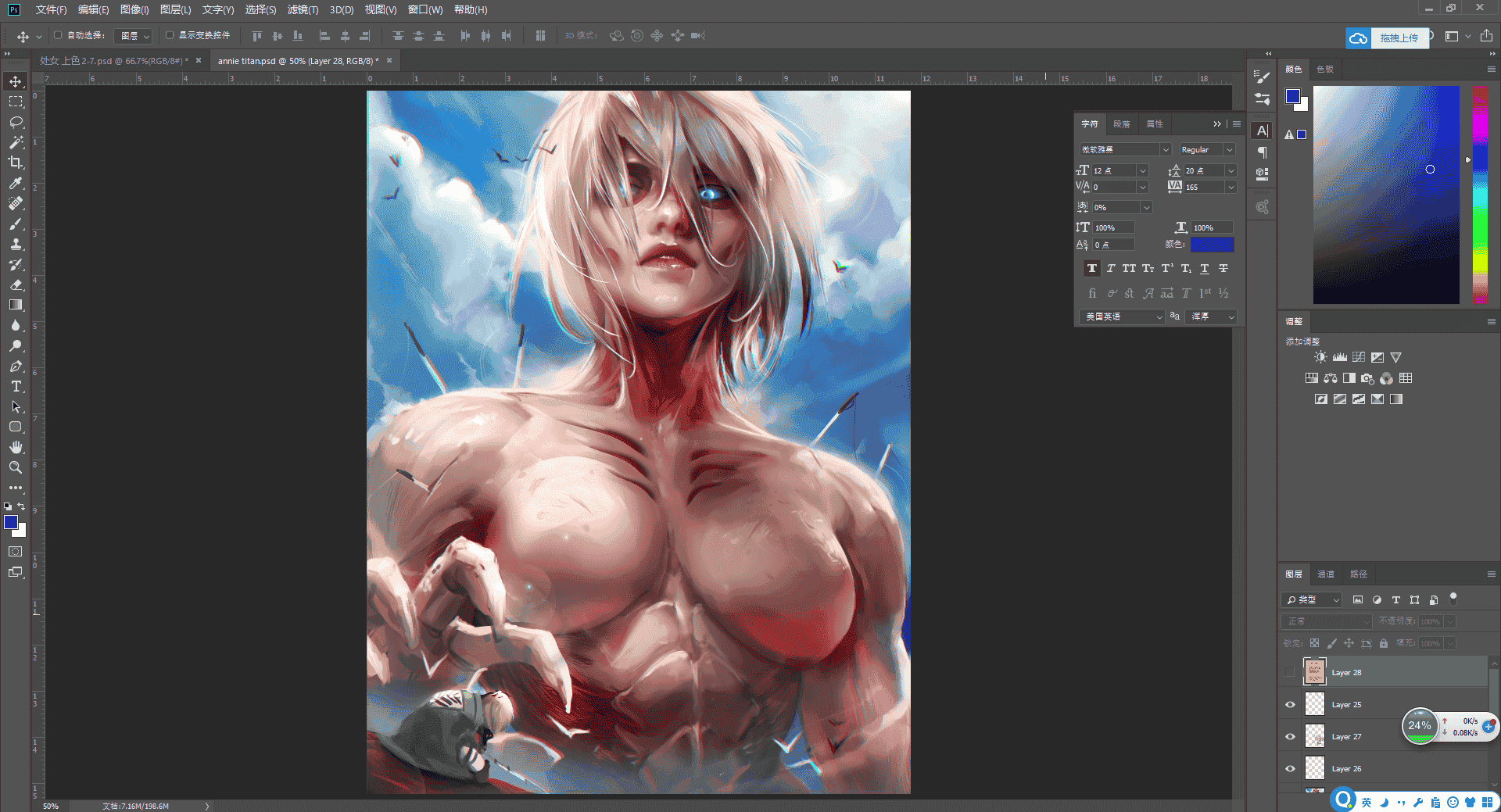The image size is (1501, 812).
Task: Activate the horizontal Type tool
Action: tap(16, 386)
